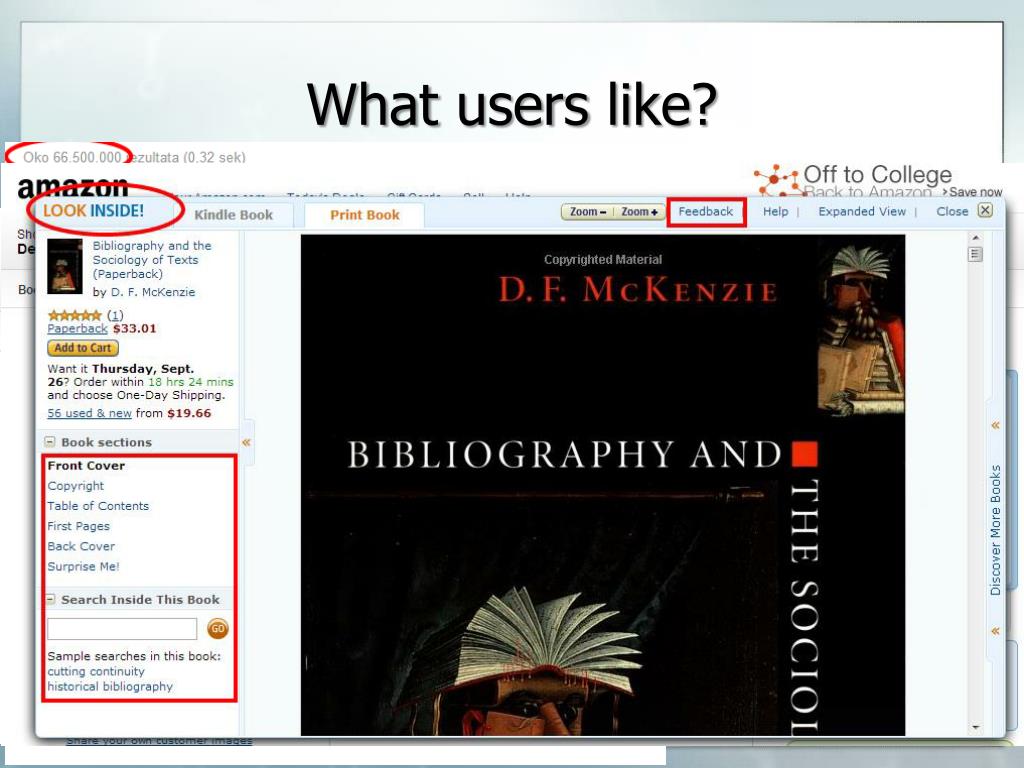Screen dimensions: 1024x768
Task: Open the Feedback link
Action: [705, 212]
